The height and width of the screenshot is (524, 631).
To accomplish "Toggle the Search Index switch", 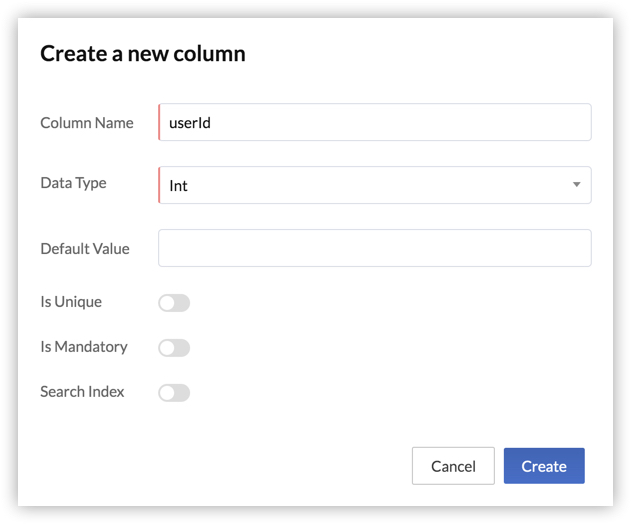I will pyautogui.click(x=174, y=393).
